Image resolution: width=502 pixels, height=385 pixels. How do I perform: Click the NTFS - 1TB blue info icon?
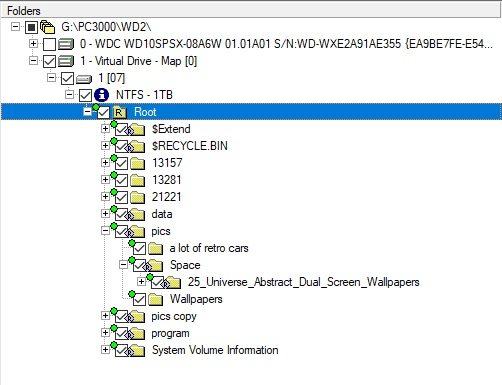101,95
